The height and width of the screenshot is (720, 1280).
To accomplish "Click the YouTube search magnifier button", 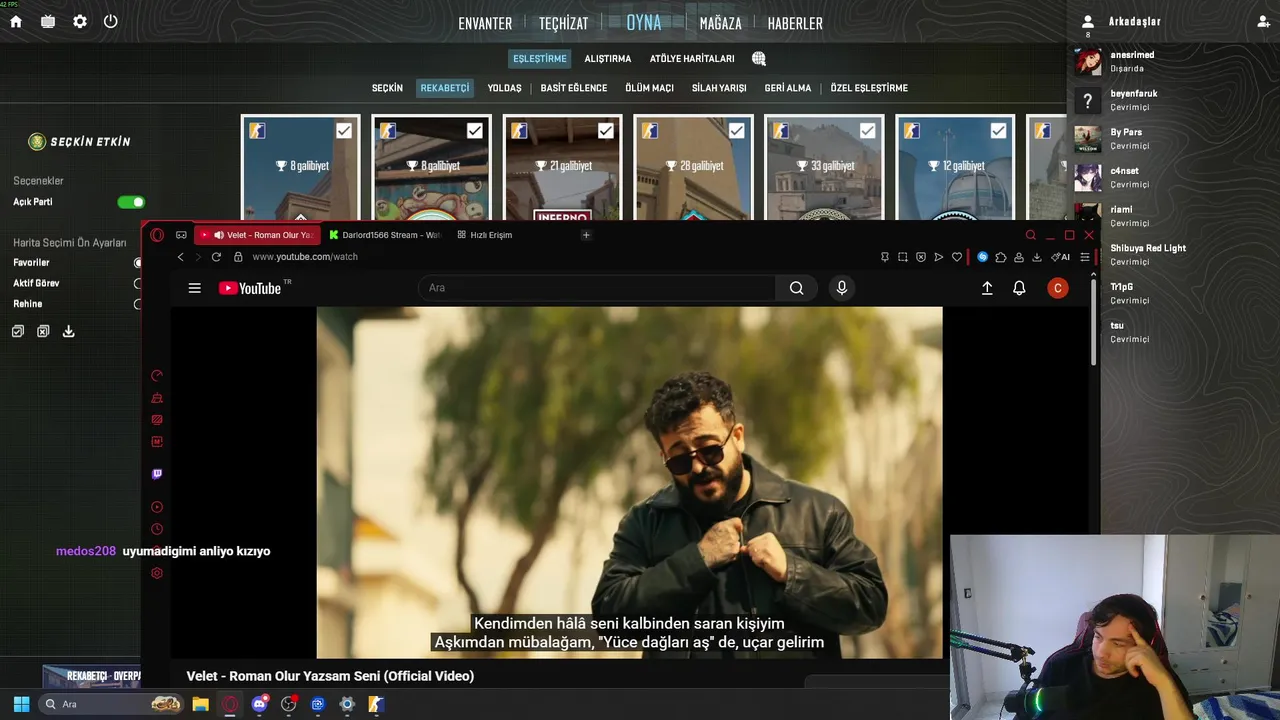I will click(x=796, y=288).
